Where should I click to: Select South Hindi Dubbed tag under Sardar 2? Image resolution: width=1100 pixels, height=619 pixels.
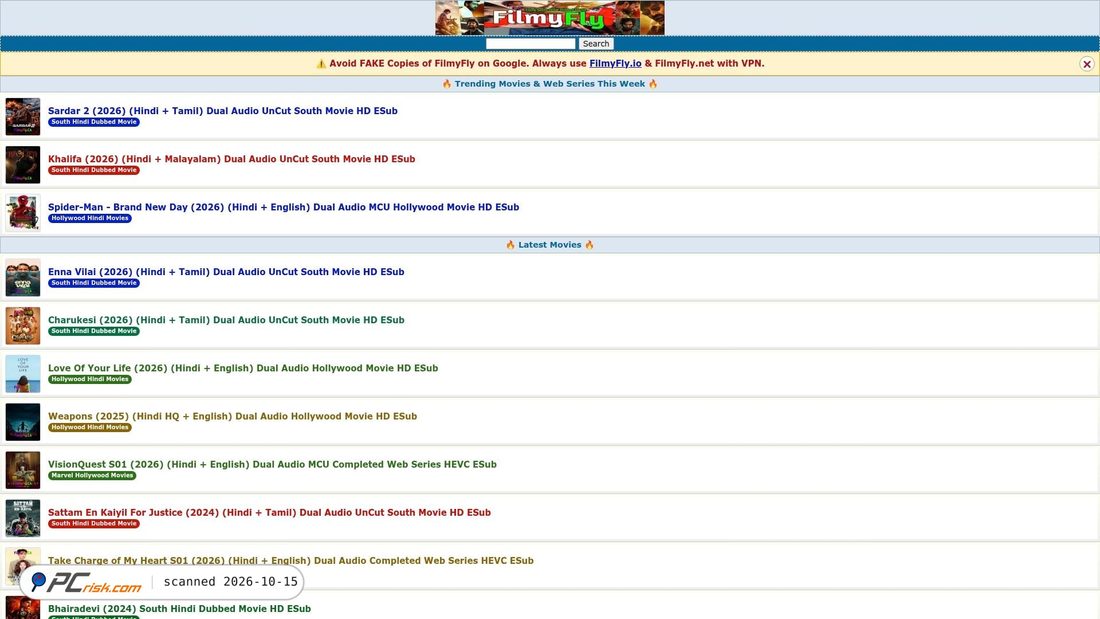93,122
